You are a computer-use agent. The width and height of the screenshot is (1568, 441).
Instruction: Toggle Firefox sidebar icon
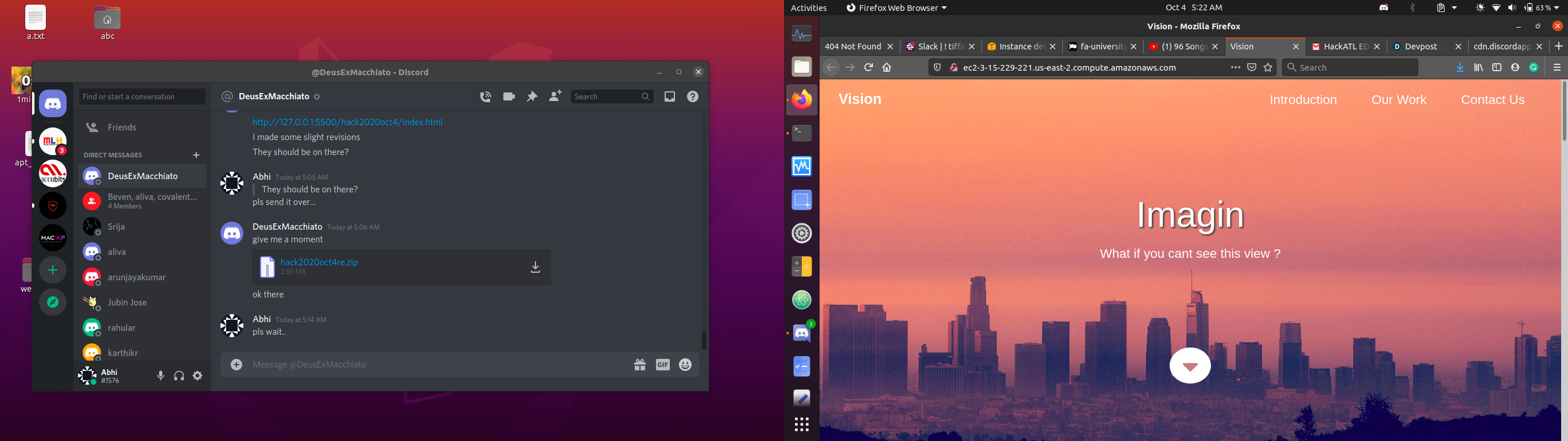click(x=1497, y=67)
